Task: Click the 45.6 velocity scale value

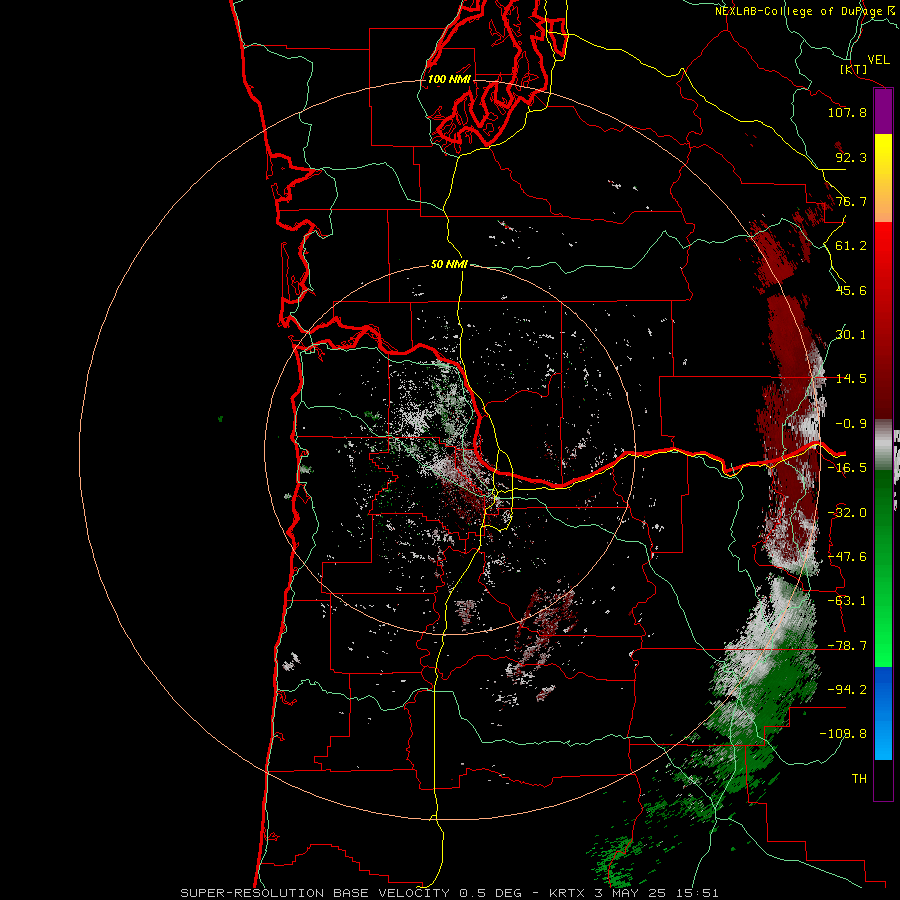Action: tap(851, 290)
